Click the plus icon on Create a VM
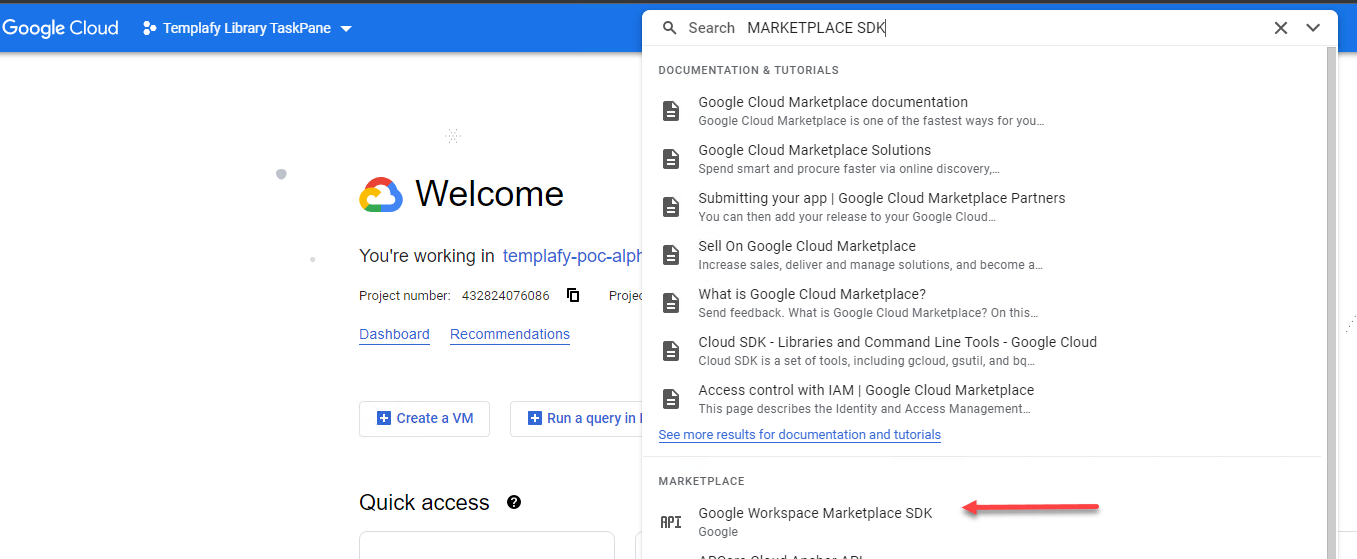Image resolution: width=1357 pixels, height=559 pixels. (383, 418)
